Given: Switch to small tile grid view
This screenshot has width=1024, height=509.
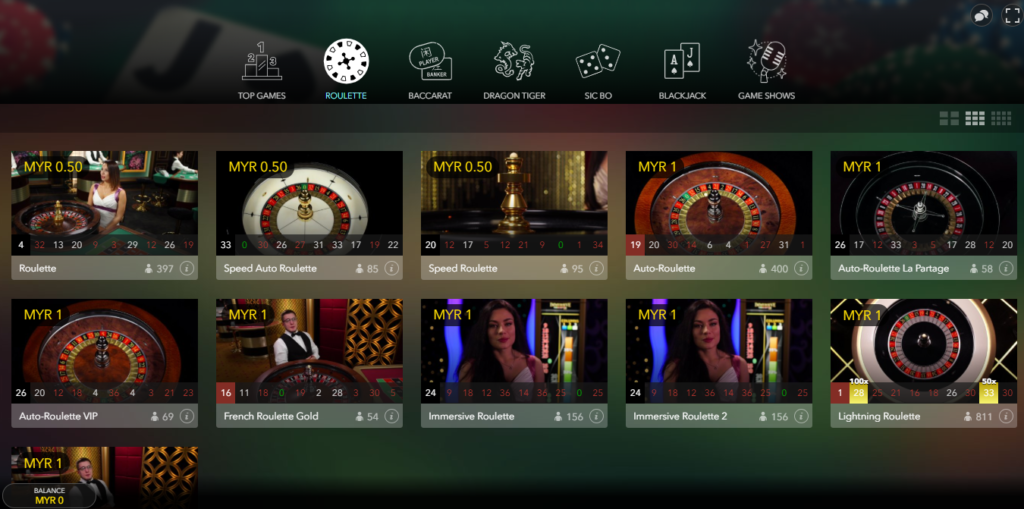Looking at the screenshot, I should (1001, 118).
